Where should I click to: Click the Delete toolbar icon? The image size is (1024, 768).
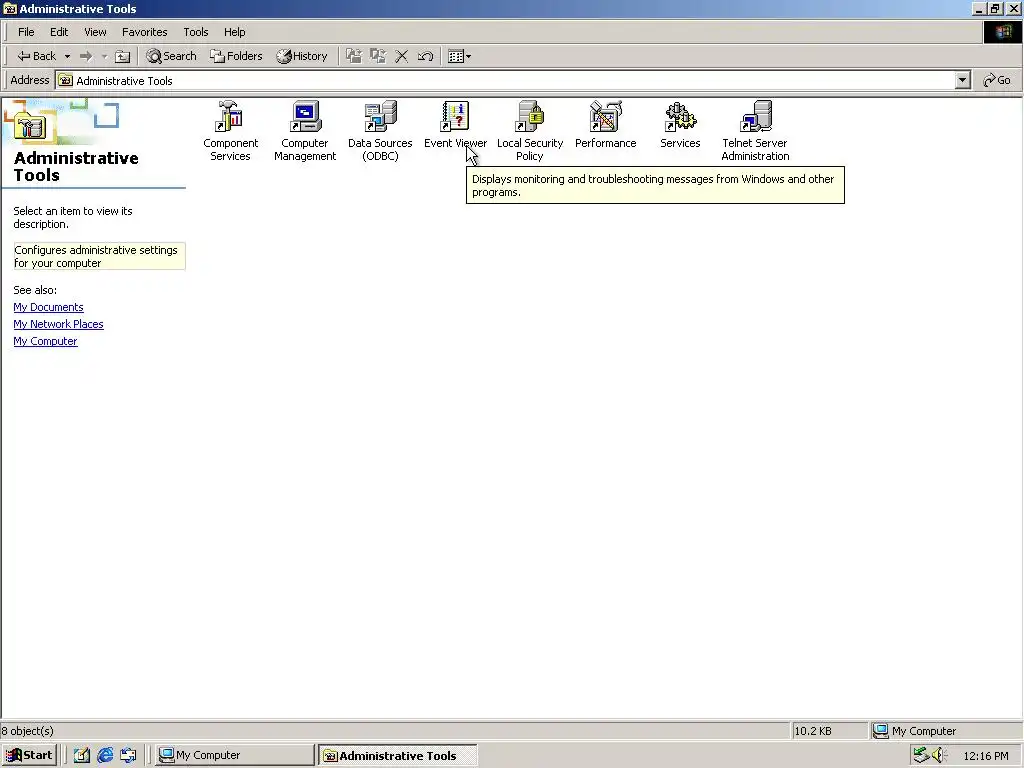coord(402,56)
